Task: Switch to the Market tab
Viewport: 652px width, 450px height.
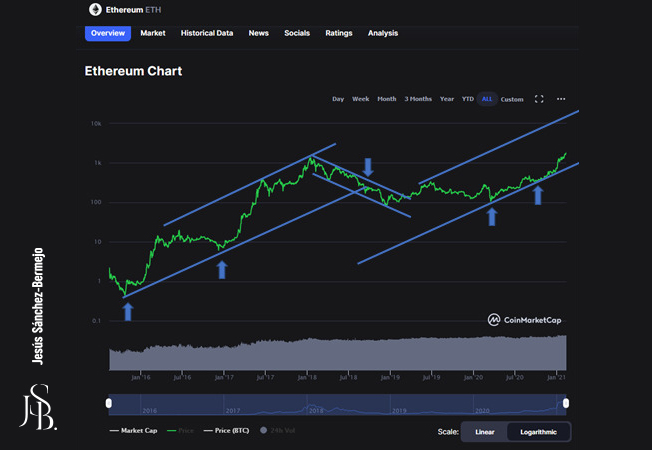Action: pos(153,33)
